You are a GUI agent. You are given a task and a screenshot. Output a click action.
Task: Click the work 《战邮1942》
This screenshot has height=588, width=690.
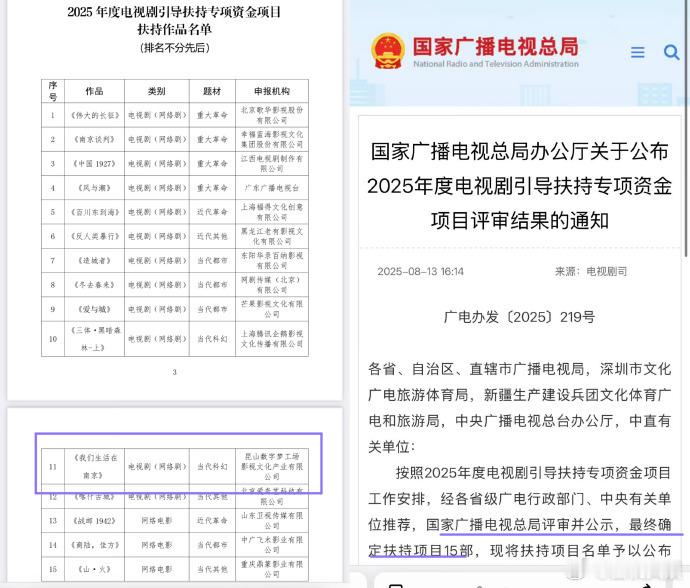click(x=95, y=521)
